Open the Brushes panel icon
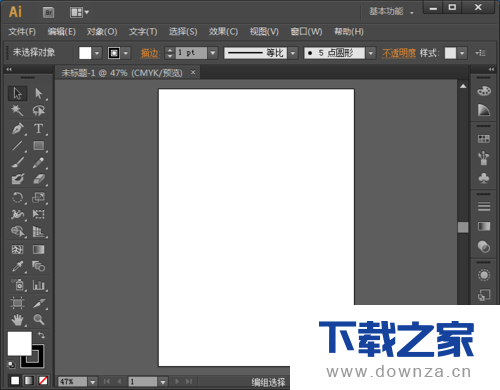The width and height of the screenshot is (500, 390). point(484,158)
